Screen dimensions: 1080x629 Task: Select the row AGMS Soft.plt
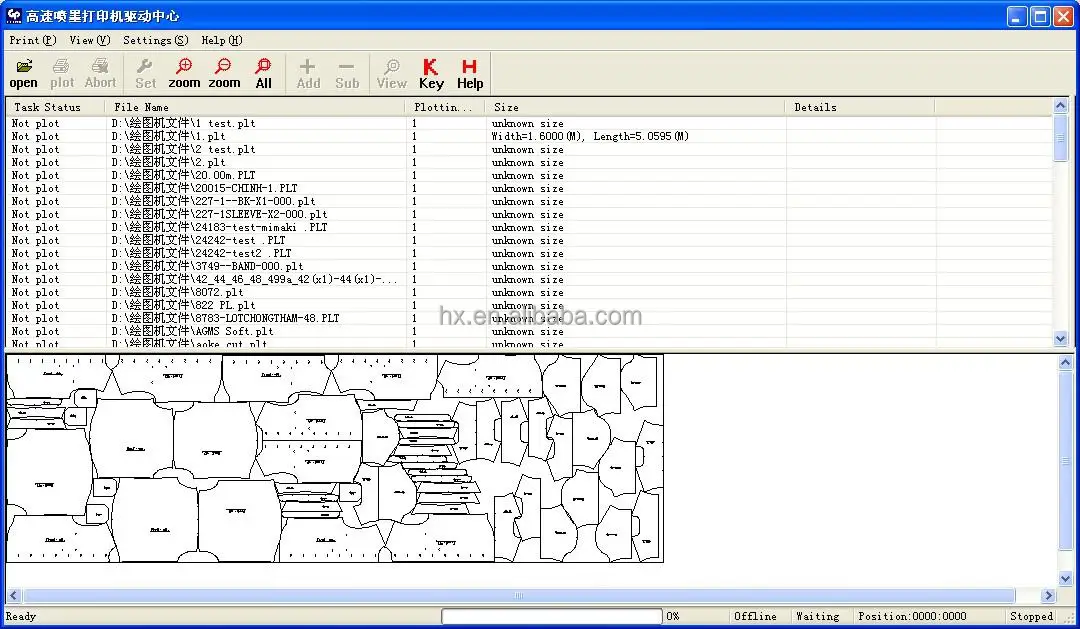coord(529,332)
